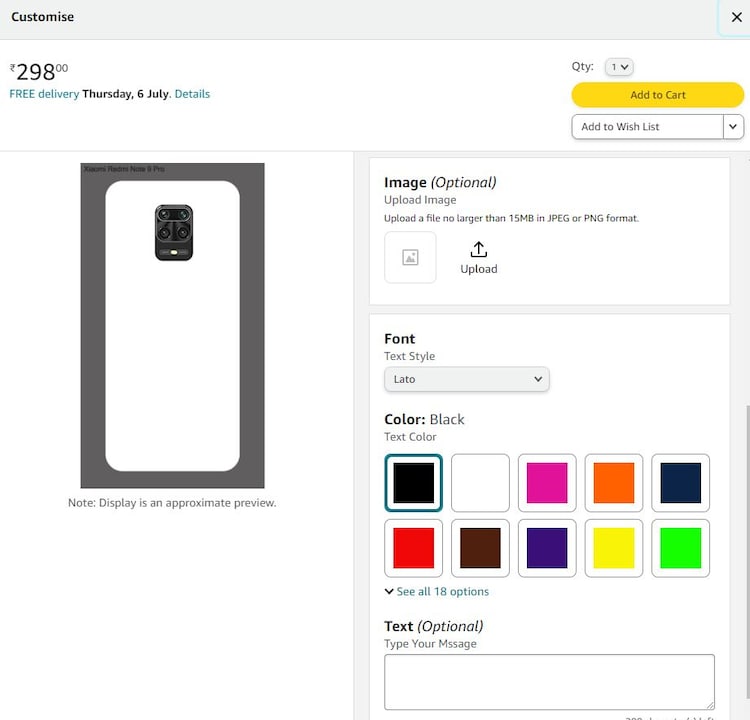Click the Type Your Message text box

pos(549,681)
